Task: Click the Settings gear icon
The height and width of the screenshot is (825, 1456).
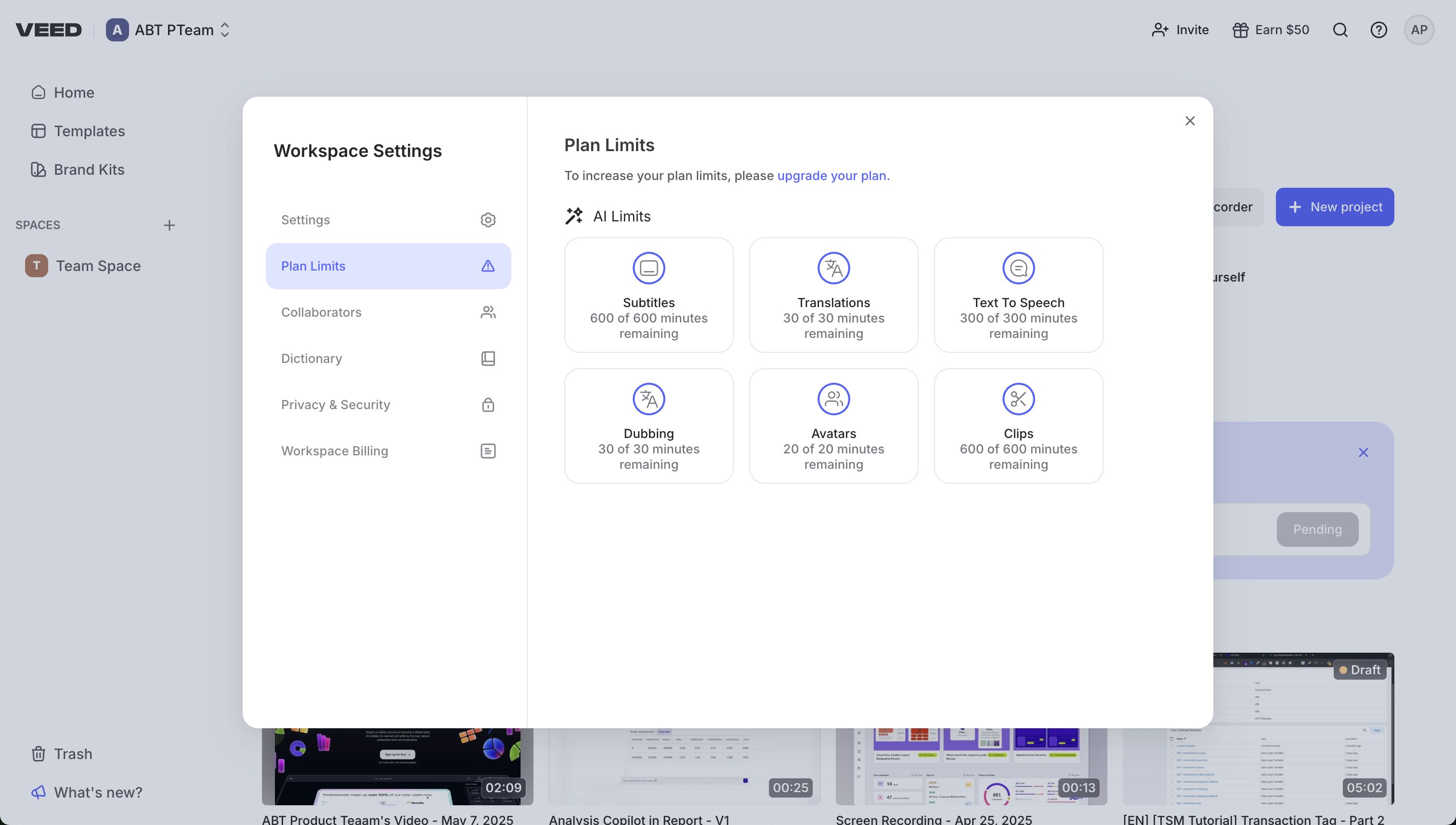Action: click(x=488, y=220)
